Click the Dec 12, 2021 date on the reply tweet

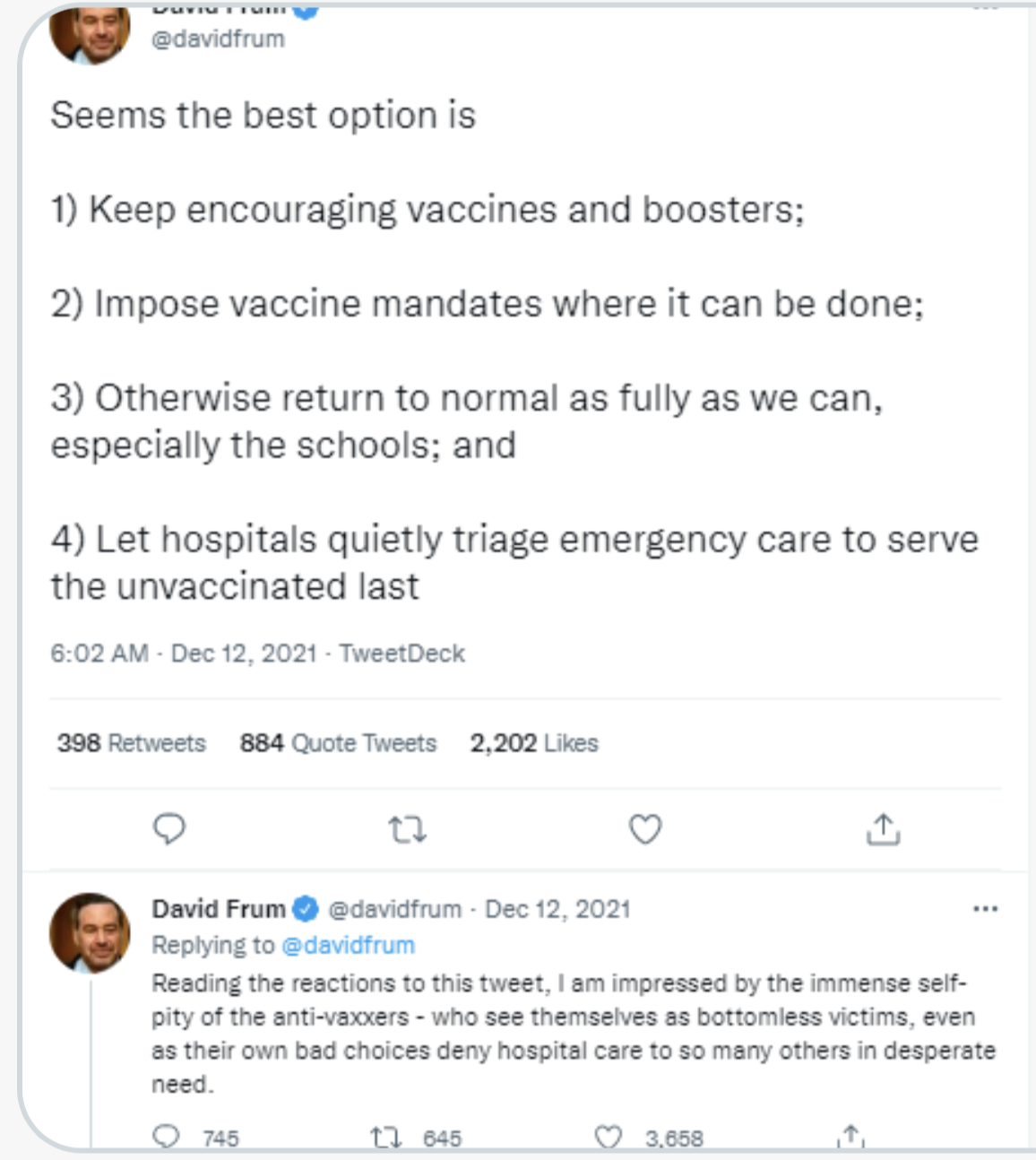click(557, 909)
